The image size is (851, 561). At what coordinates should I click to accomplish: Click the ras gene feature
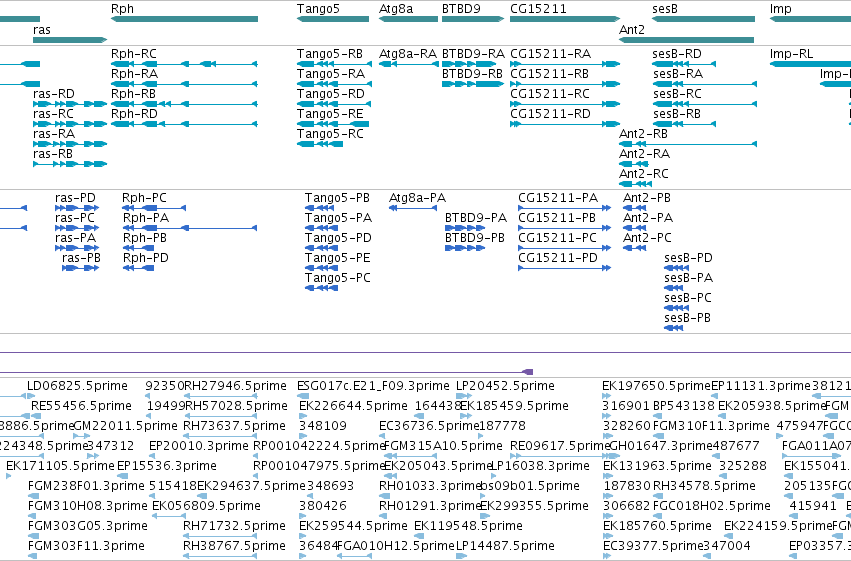[x=70, y=40]
